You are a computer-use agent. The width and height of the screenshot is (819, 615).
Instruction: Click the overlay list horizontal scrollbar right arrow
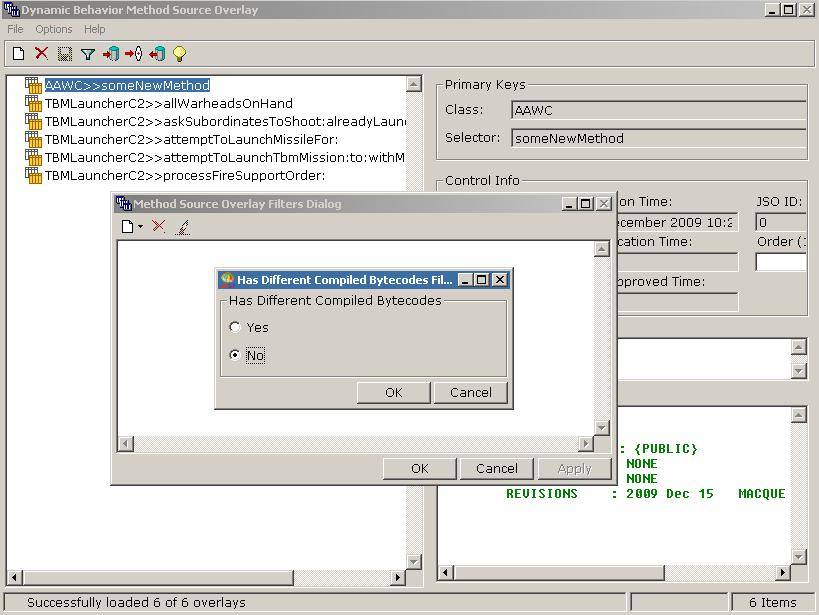397,577
